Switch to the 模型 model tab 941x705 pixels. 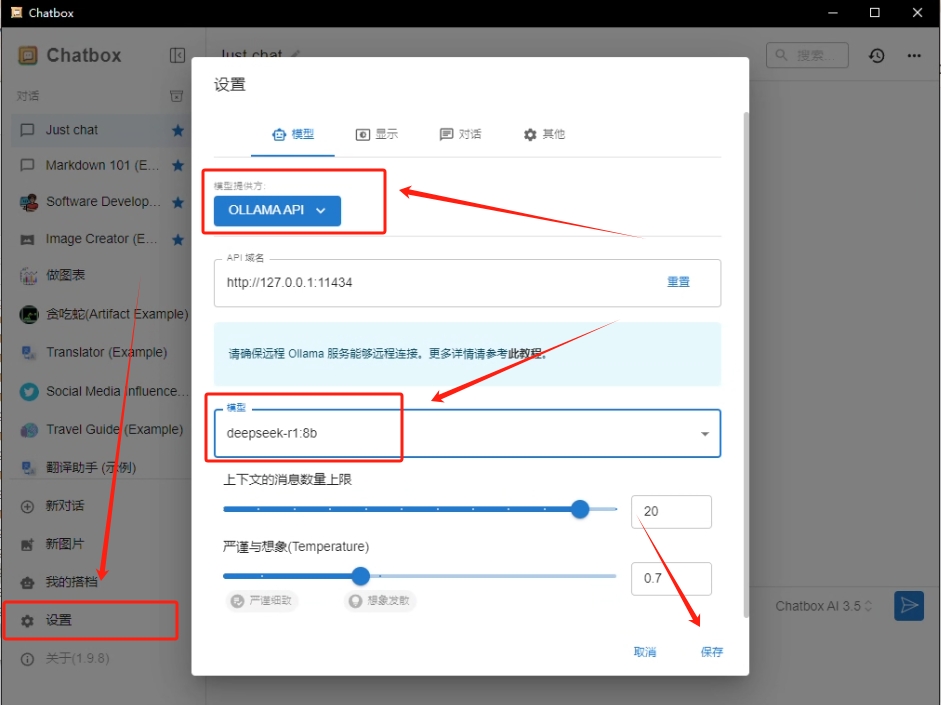tap(293, 134)
